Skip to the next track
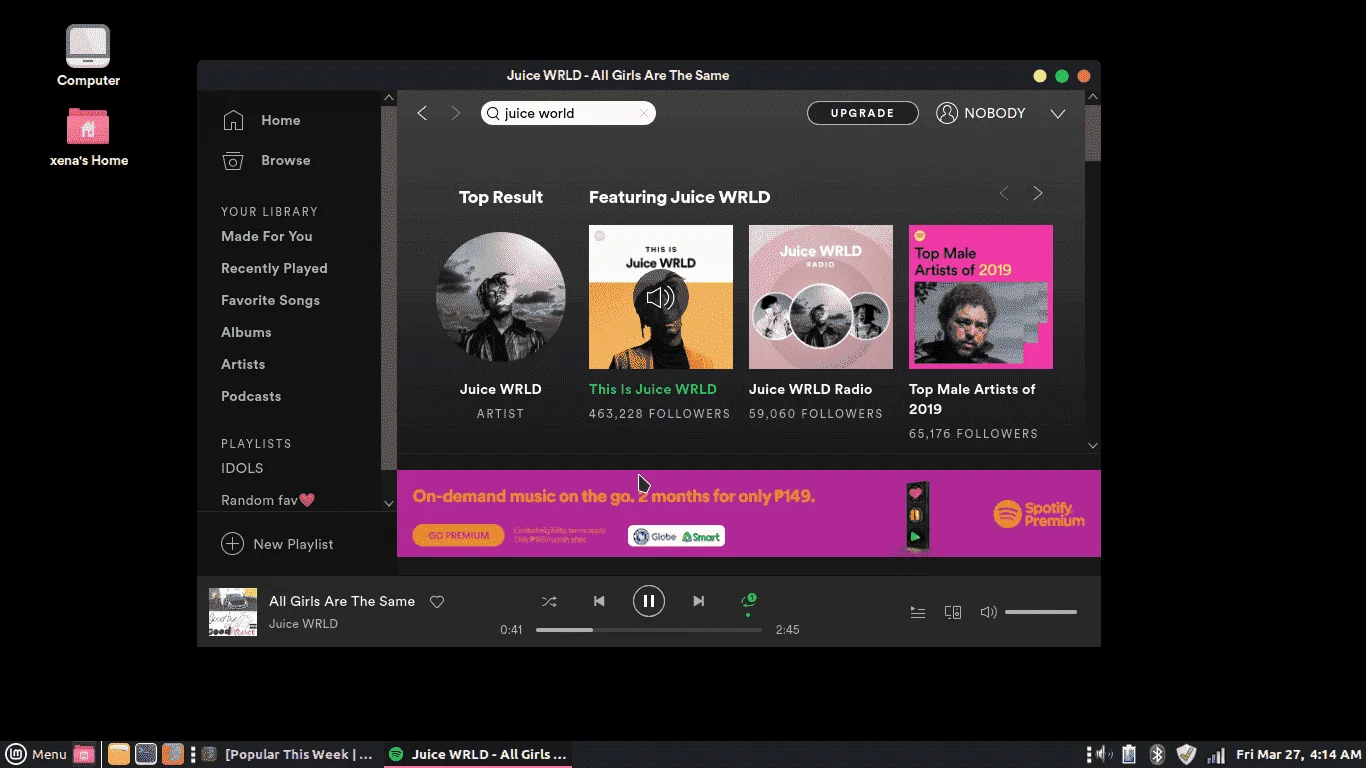 pos(699,601)
